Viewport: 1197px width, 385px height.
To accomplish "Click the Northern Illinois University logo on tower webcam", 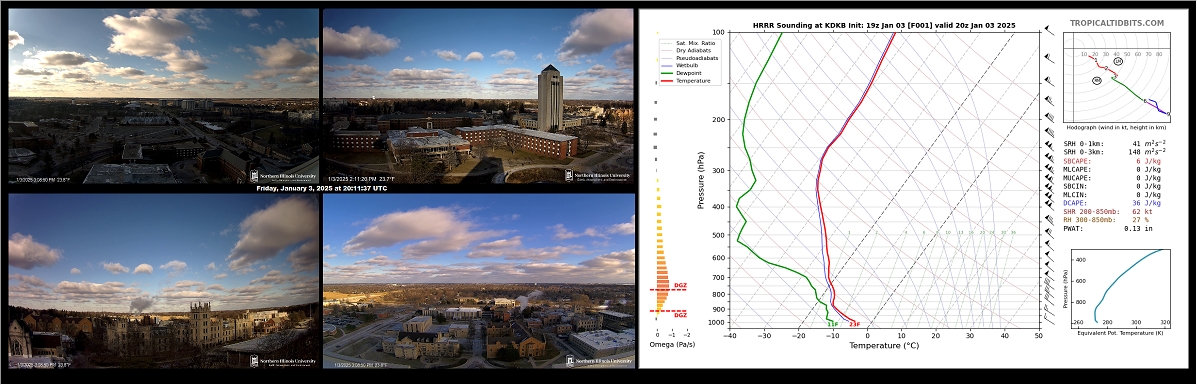I will 598,175.
